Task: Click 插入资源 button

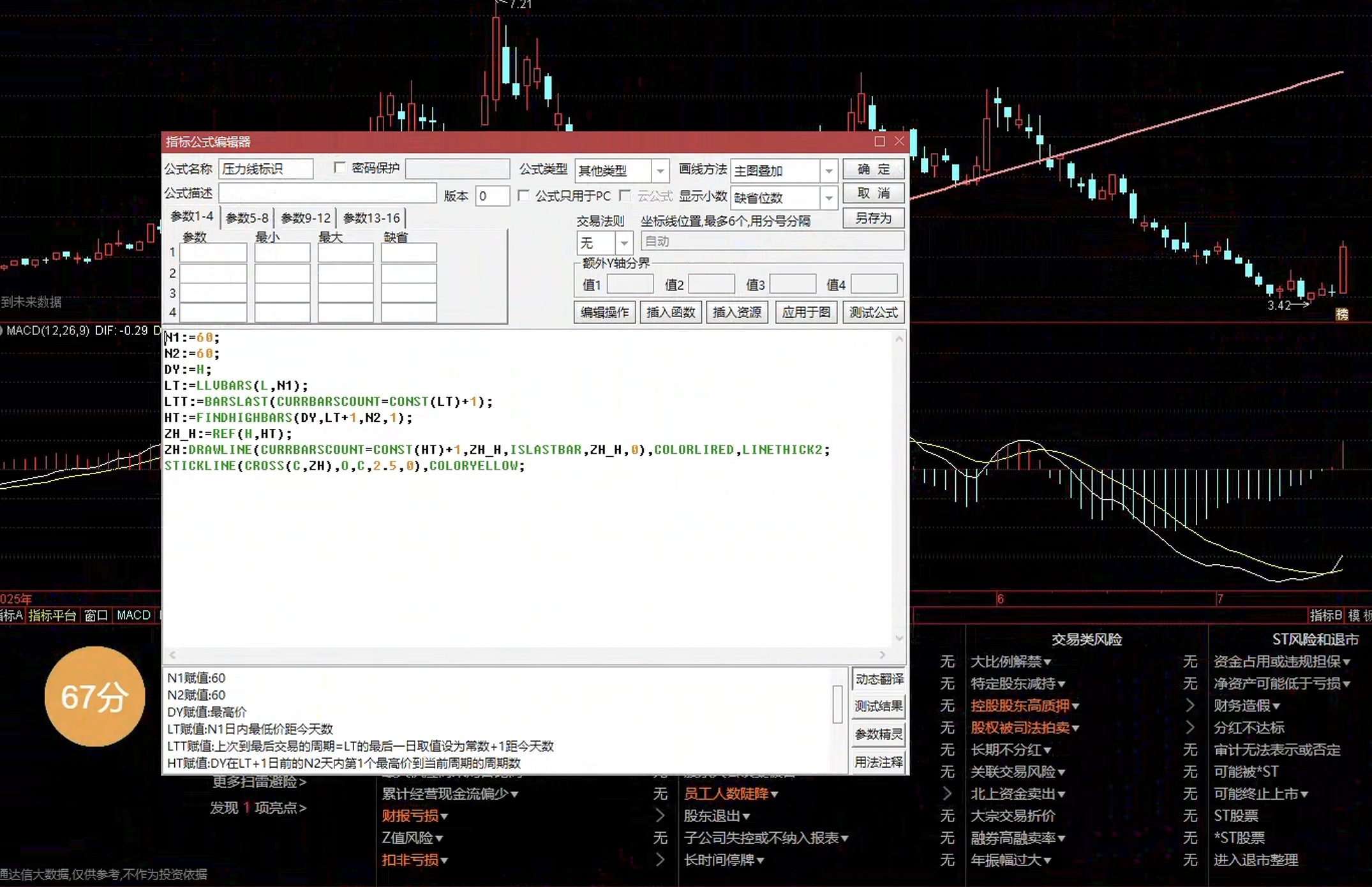Action: coord(737,312)
